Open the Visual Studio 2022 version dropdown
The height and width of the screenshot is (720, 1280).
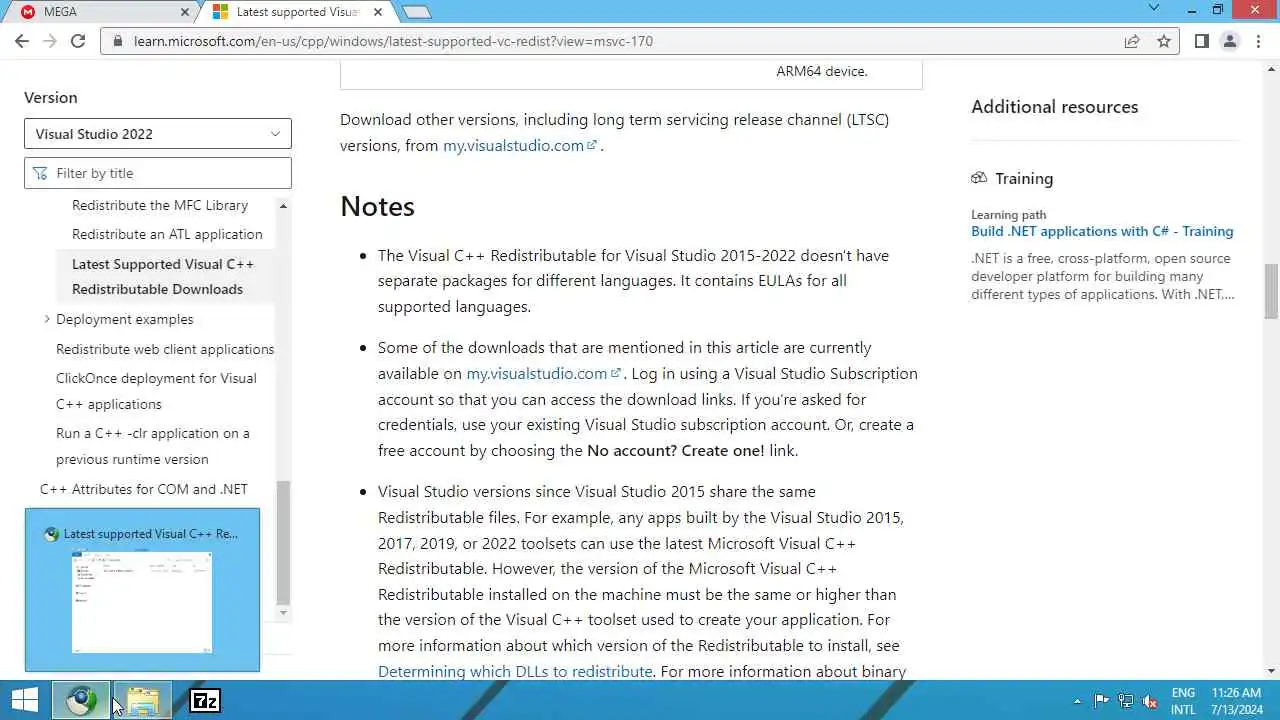click(158, 134)
